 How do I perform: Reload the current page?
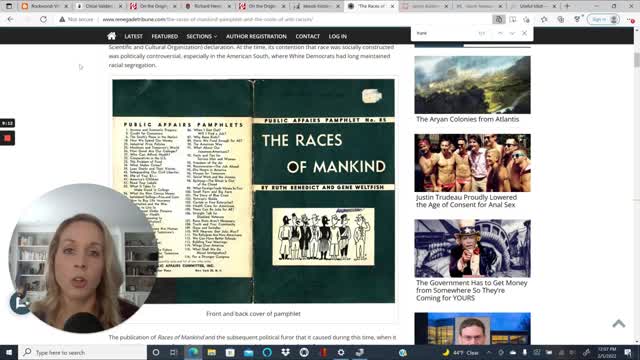pyautogui.click(x=43, y=19)
